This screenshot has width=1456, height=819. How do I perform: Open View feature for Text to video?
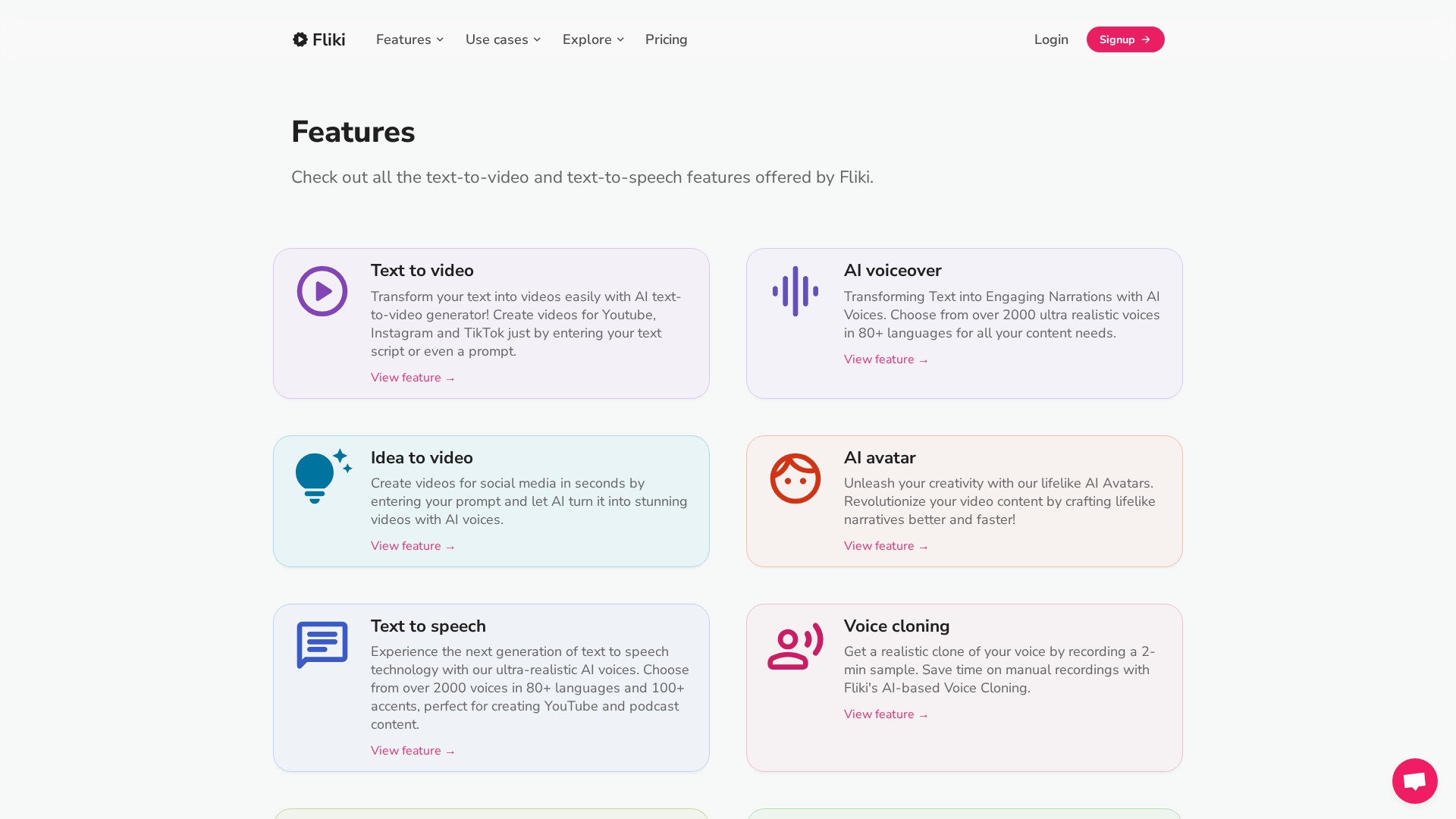(413, 377)
